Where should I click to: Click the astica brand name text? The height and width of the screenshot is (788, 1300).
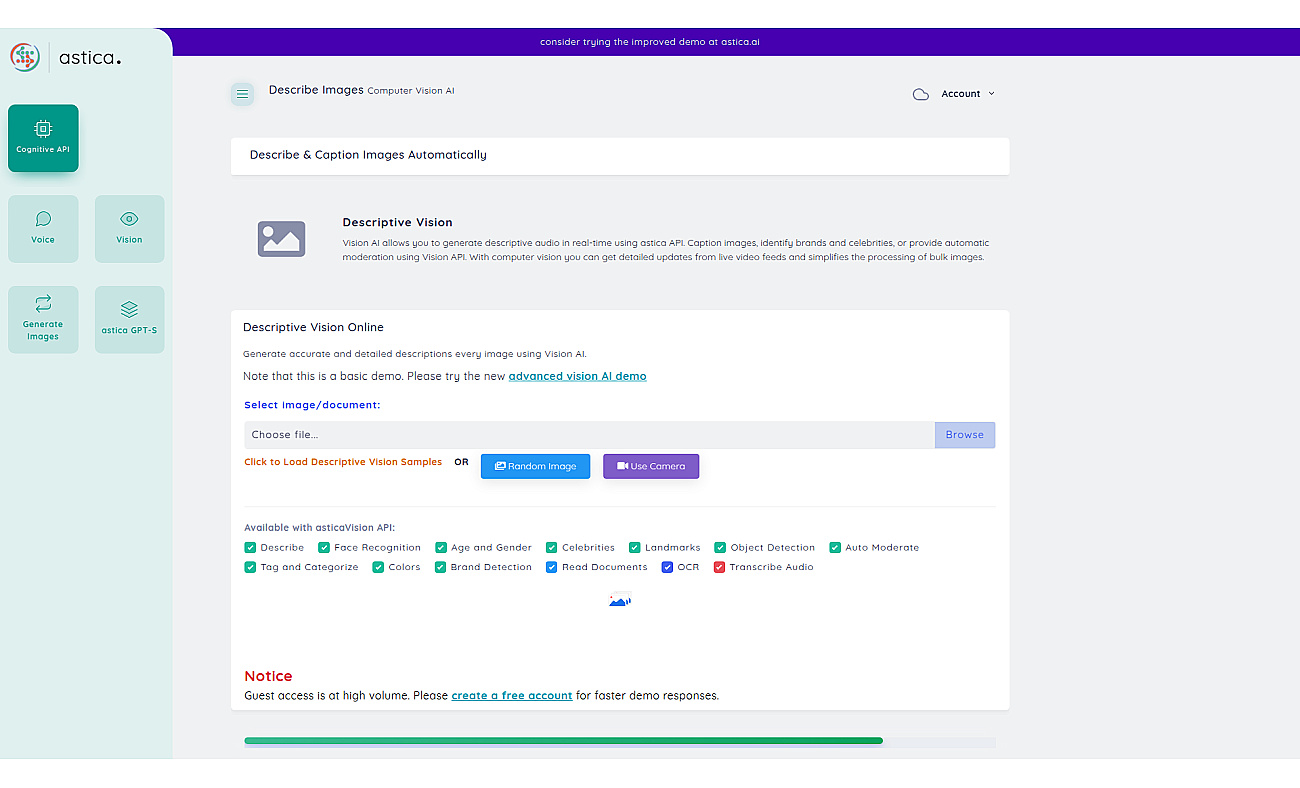click(90, 58)
